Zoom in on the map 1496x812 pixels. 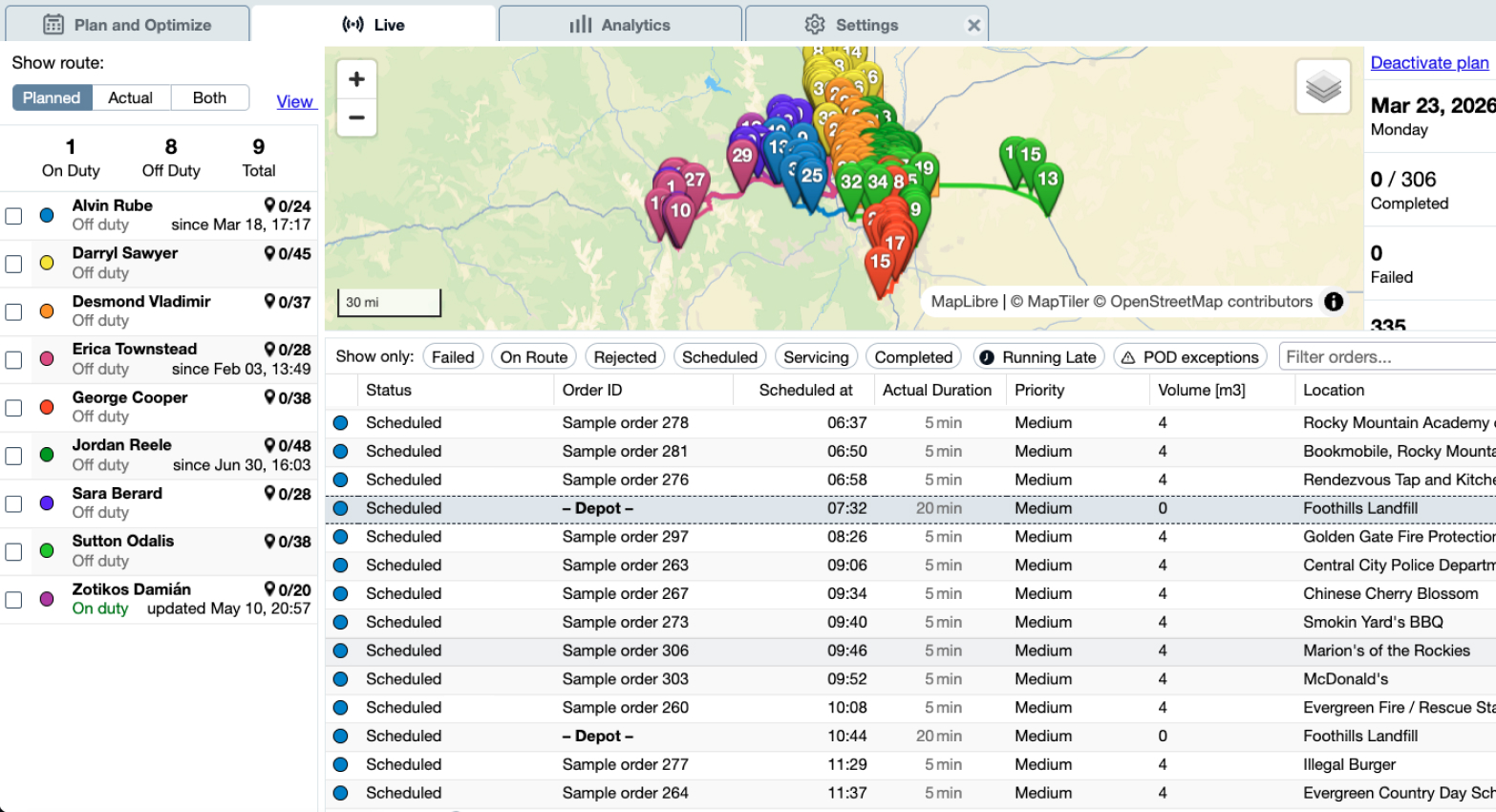point(356,79)
